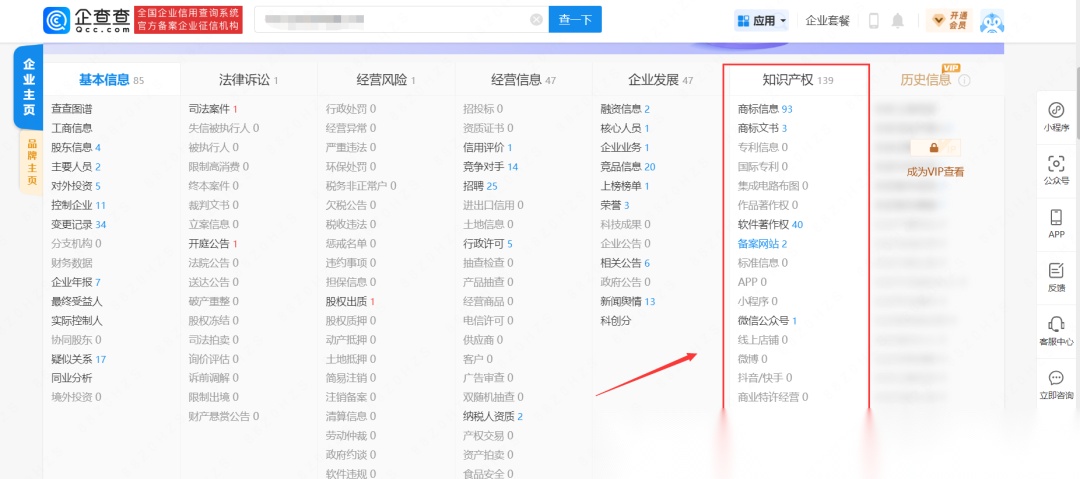Click the 查一下 search button

[575, 20]
